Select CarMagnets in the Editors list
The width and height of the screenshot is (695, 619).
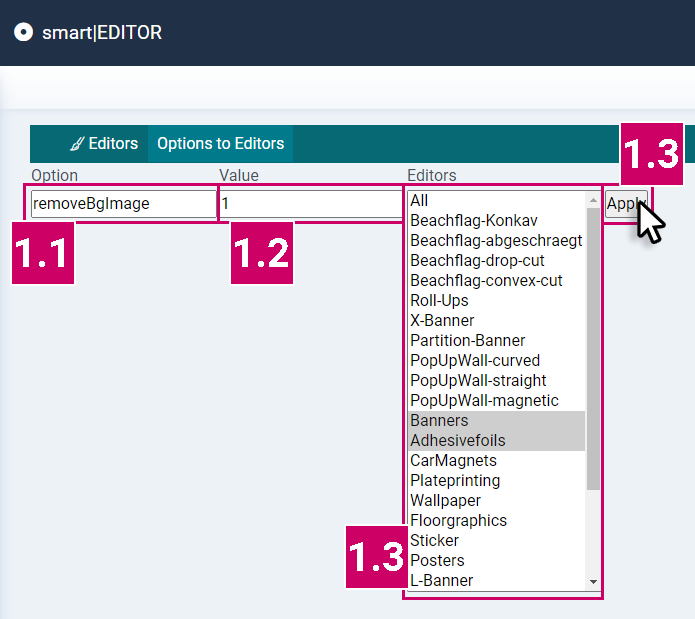(496, 460)
